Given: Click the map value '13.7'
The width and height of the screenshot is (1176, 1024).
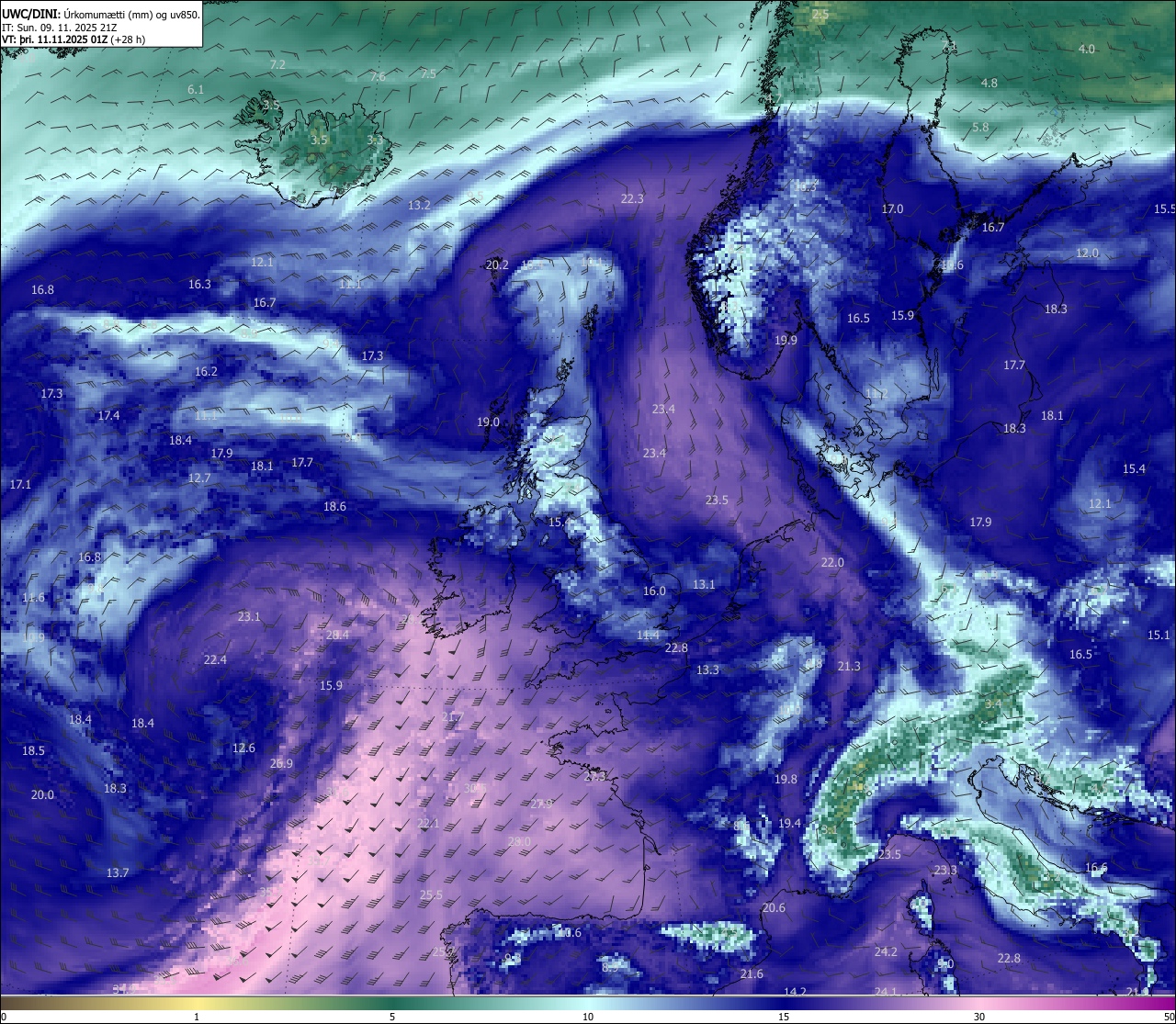Looking at the screenshot, I should point(118,873).
